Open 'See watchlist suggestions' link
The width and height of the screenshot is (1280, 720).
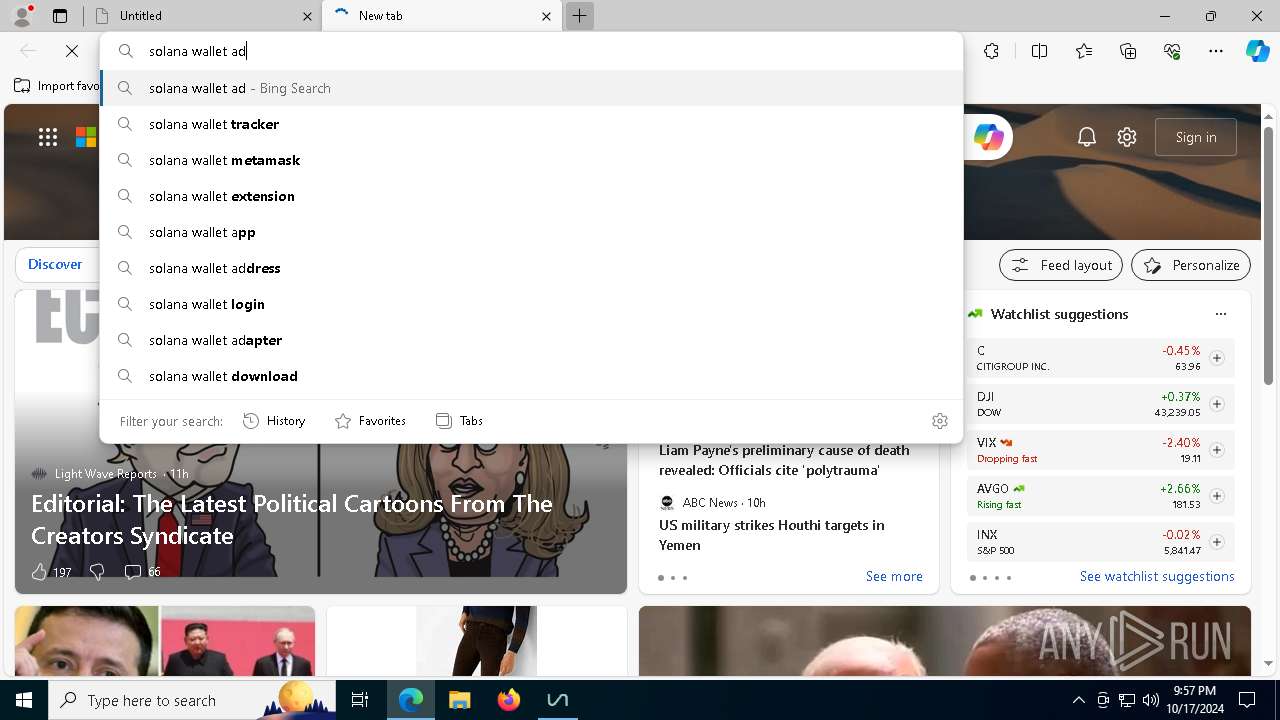tap(1157, 576)
